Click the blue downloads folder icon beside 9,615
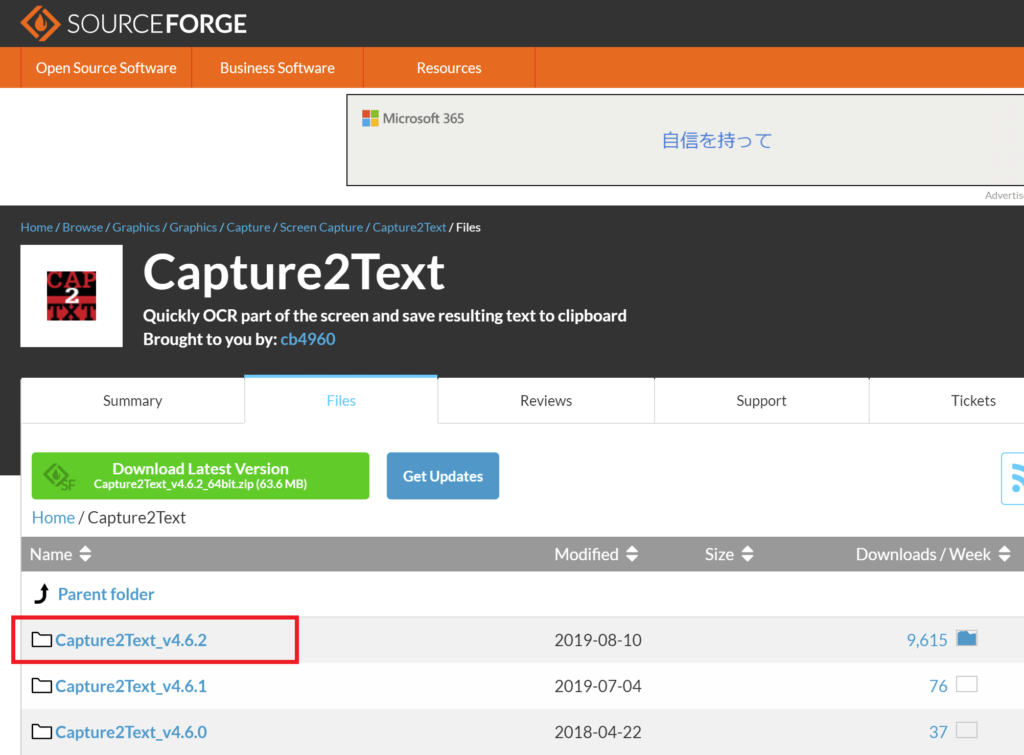Image resolution: width=1024 pixels, height=755 pixels. coord(967,638)
